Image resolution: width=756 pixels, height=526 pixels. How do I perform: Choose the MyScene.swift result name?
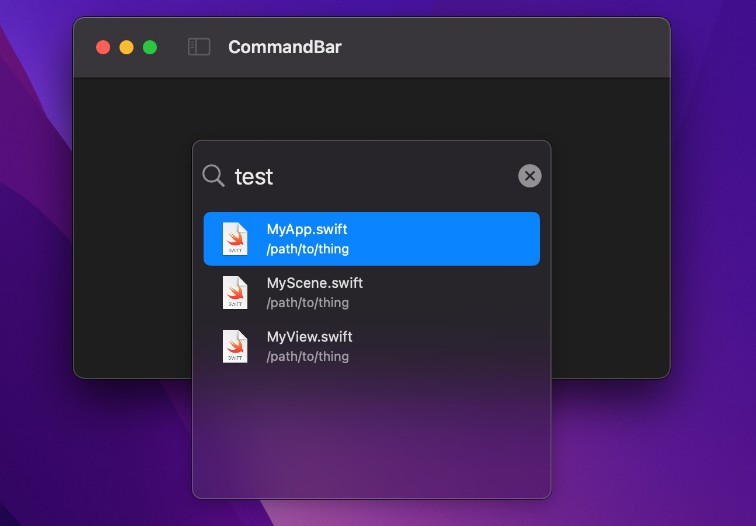pos(314,284)
